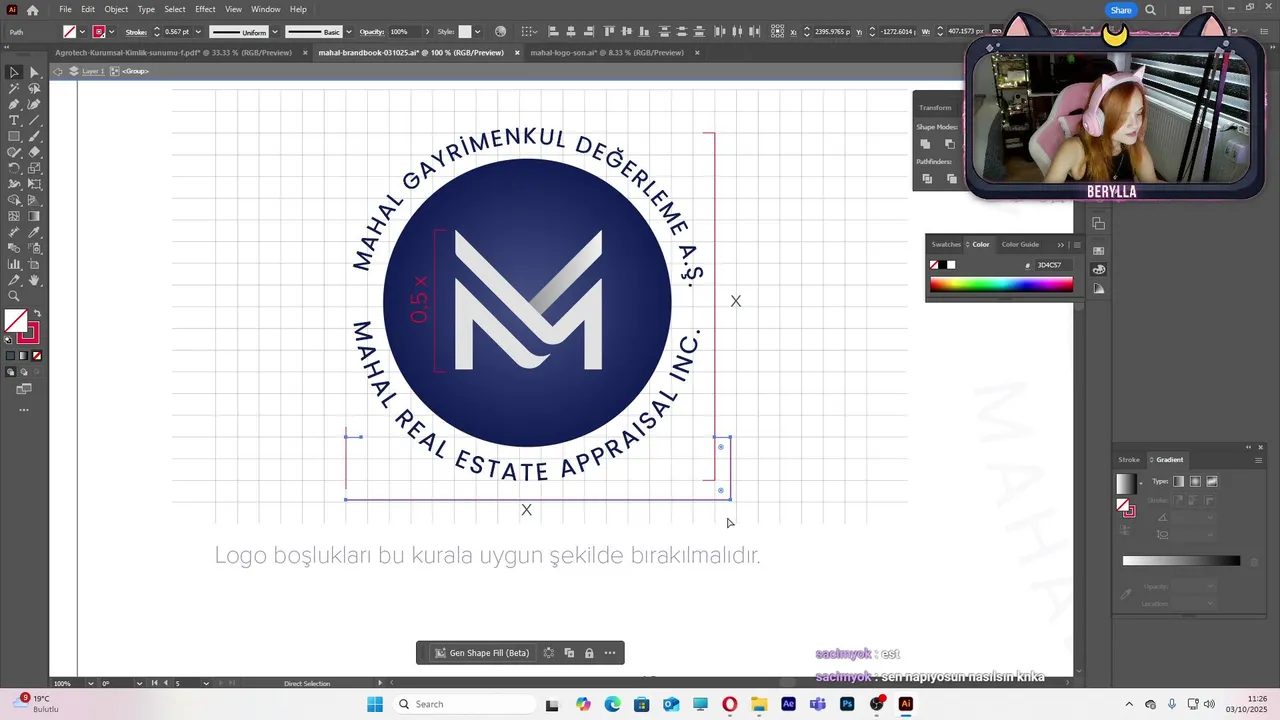The height and width of the screenshot is (720, 1280).
Task: Select the Line Segment tool
Action: tap(34, 121)
